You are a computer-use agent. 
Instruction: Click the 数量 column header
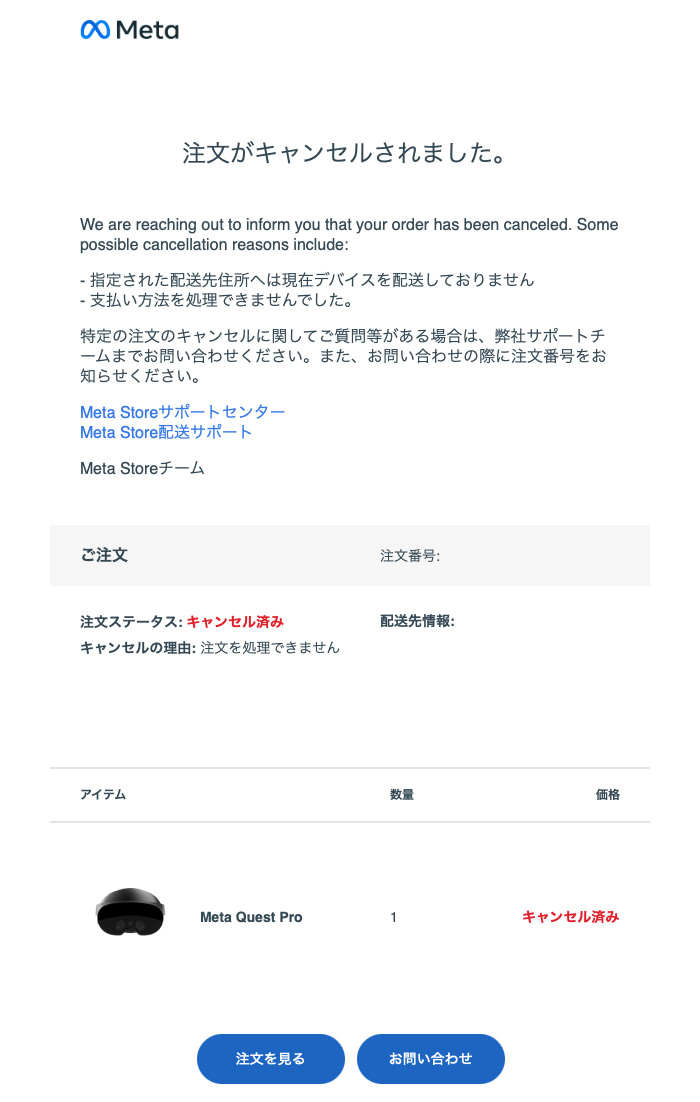[x=402, y=794]
